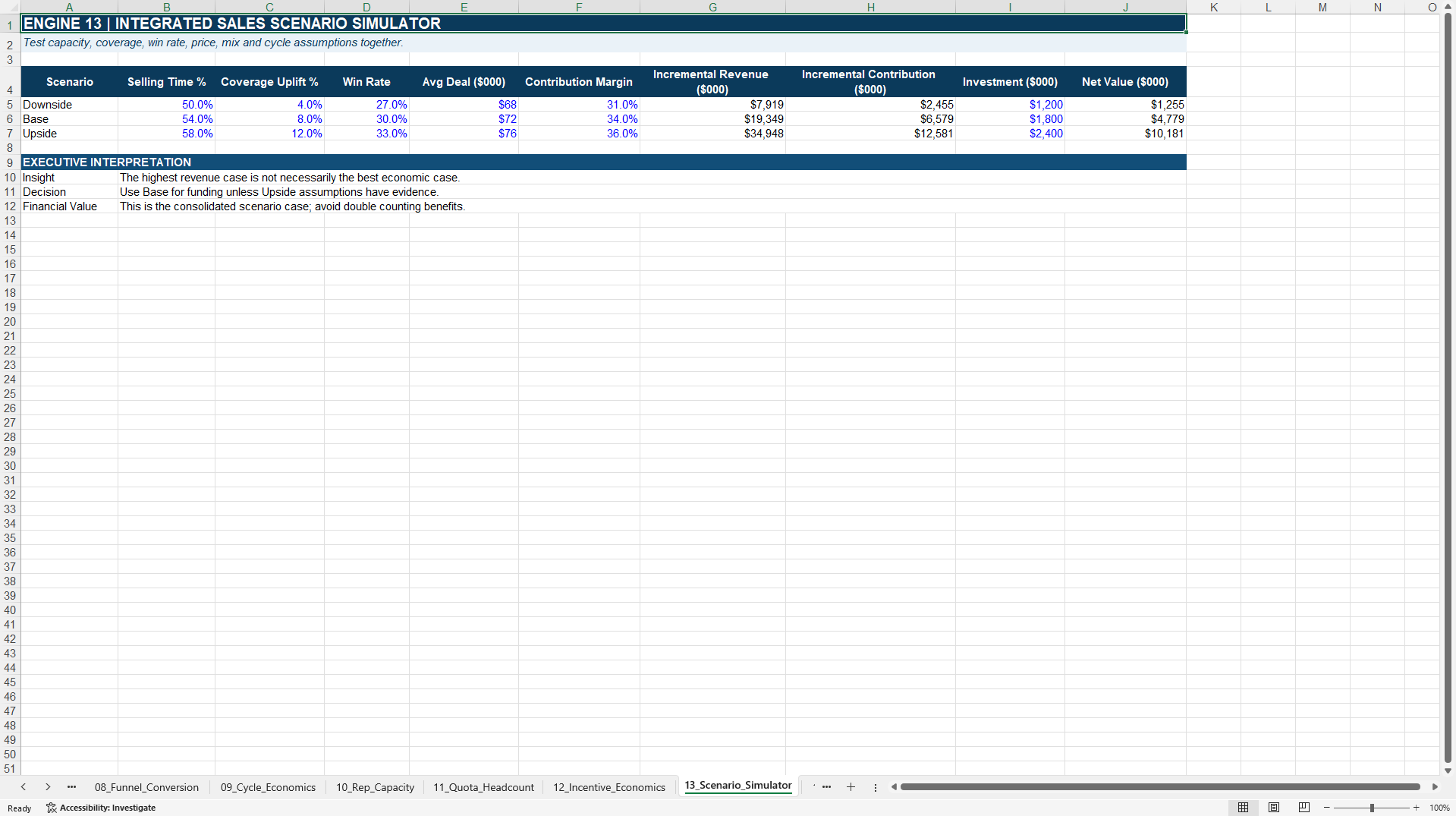Select net value $4,779 cell
This screenshot has height=816, width=1456.
1125,119
